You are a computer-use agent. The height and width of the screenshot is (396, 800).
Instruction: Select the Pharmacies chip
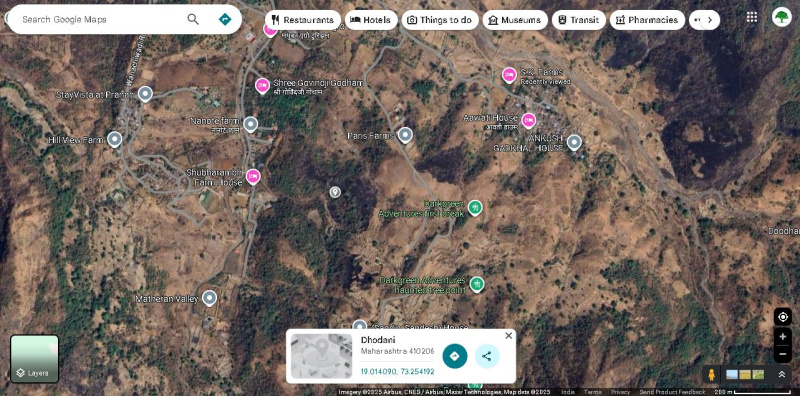click(647, 20)
